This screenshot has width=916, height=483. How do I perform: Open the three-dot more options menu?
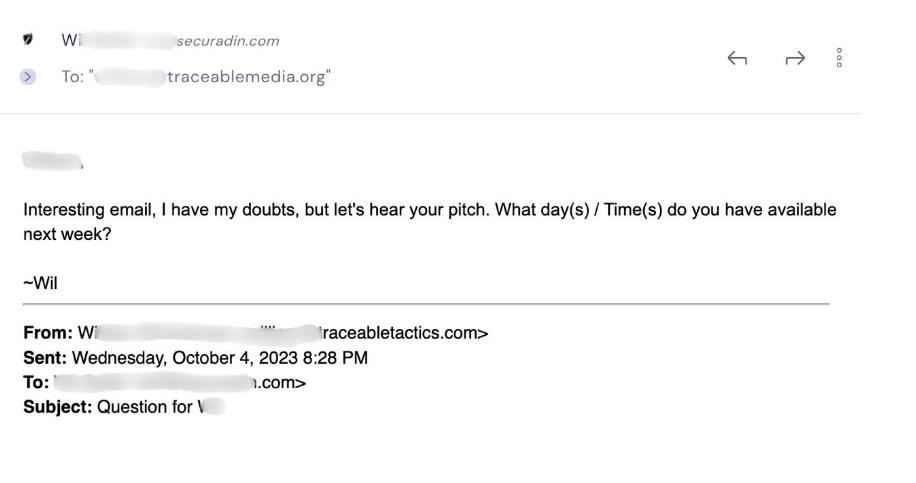tap(839, 57)
